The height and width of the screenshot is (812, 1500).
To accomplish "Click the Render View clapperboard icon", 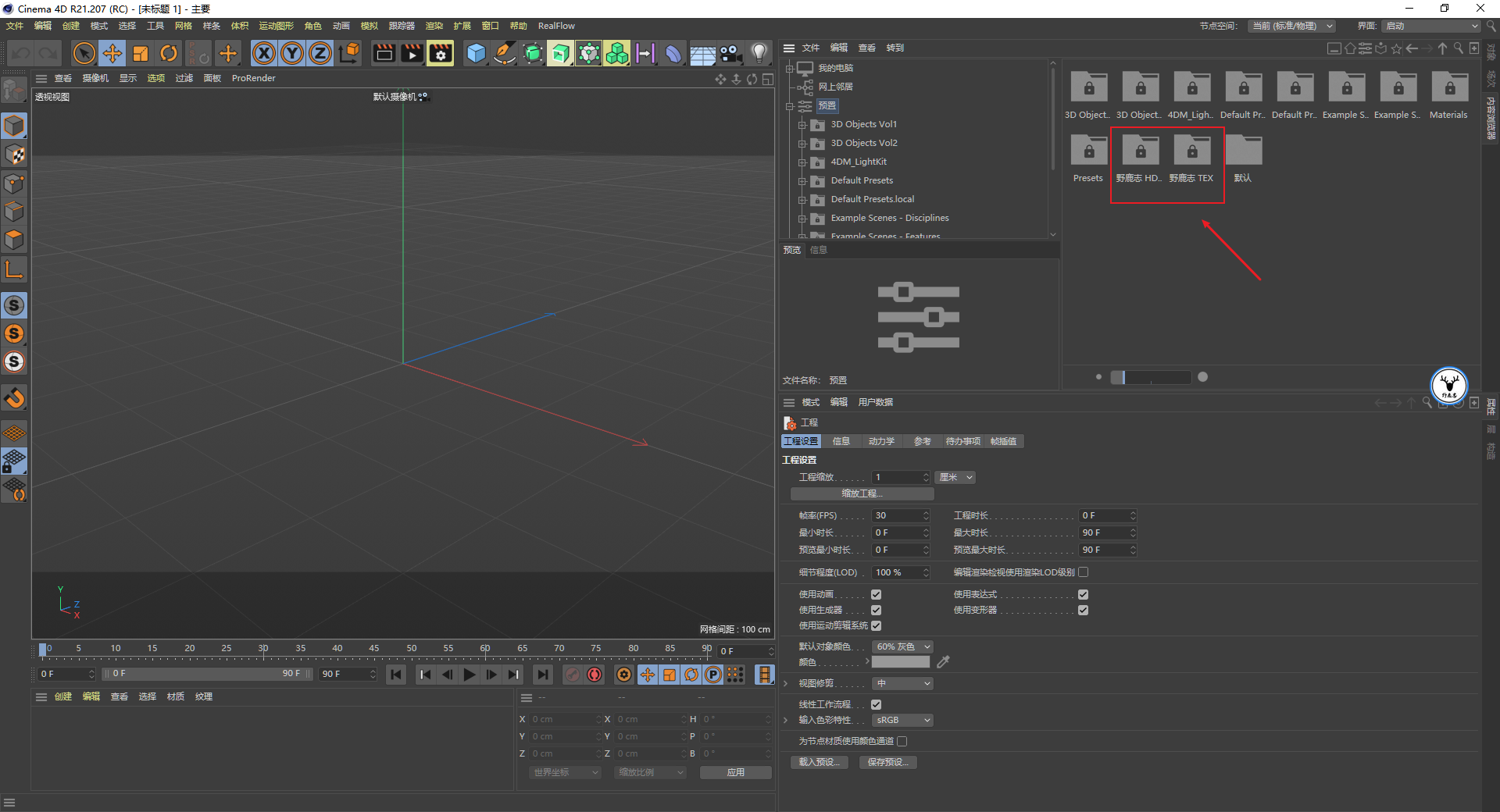I will click(384, 54).
